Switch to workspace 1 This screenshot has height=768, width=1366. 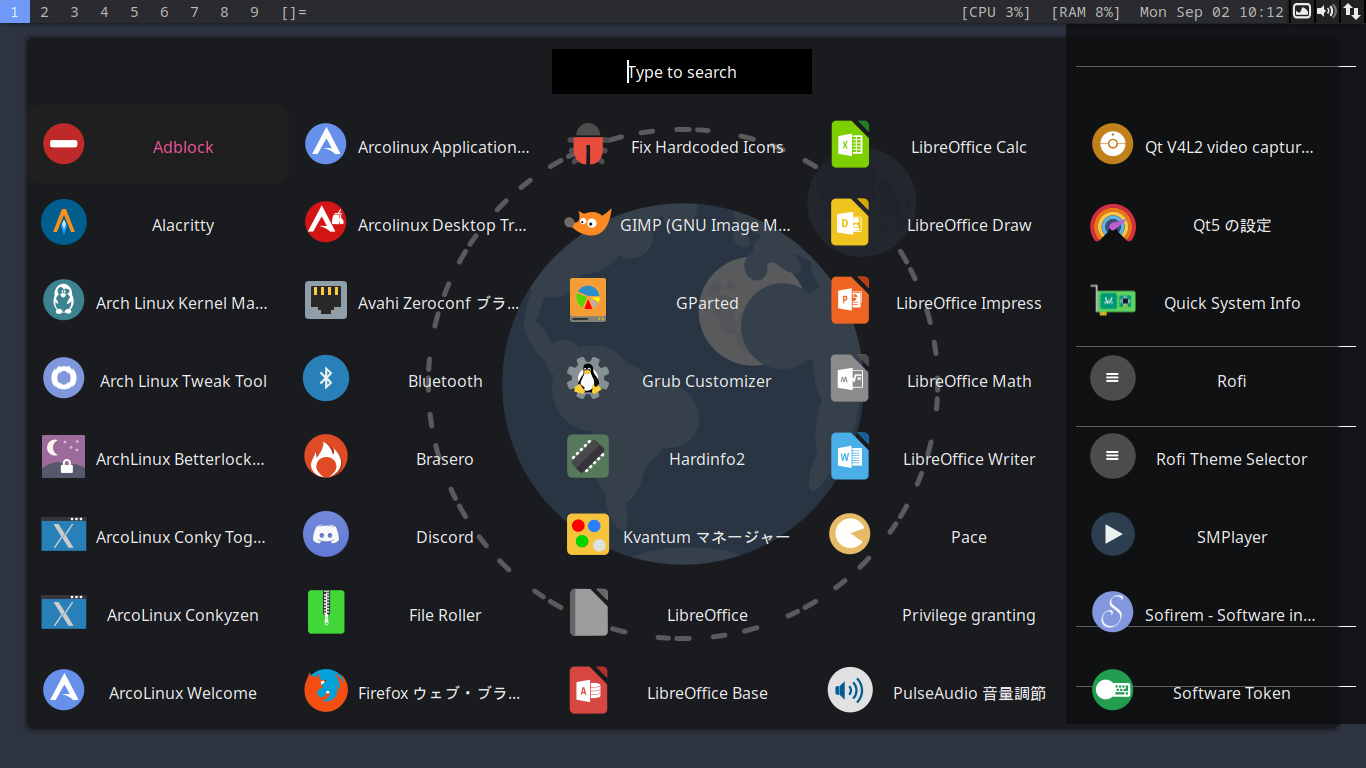14,12
